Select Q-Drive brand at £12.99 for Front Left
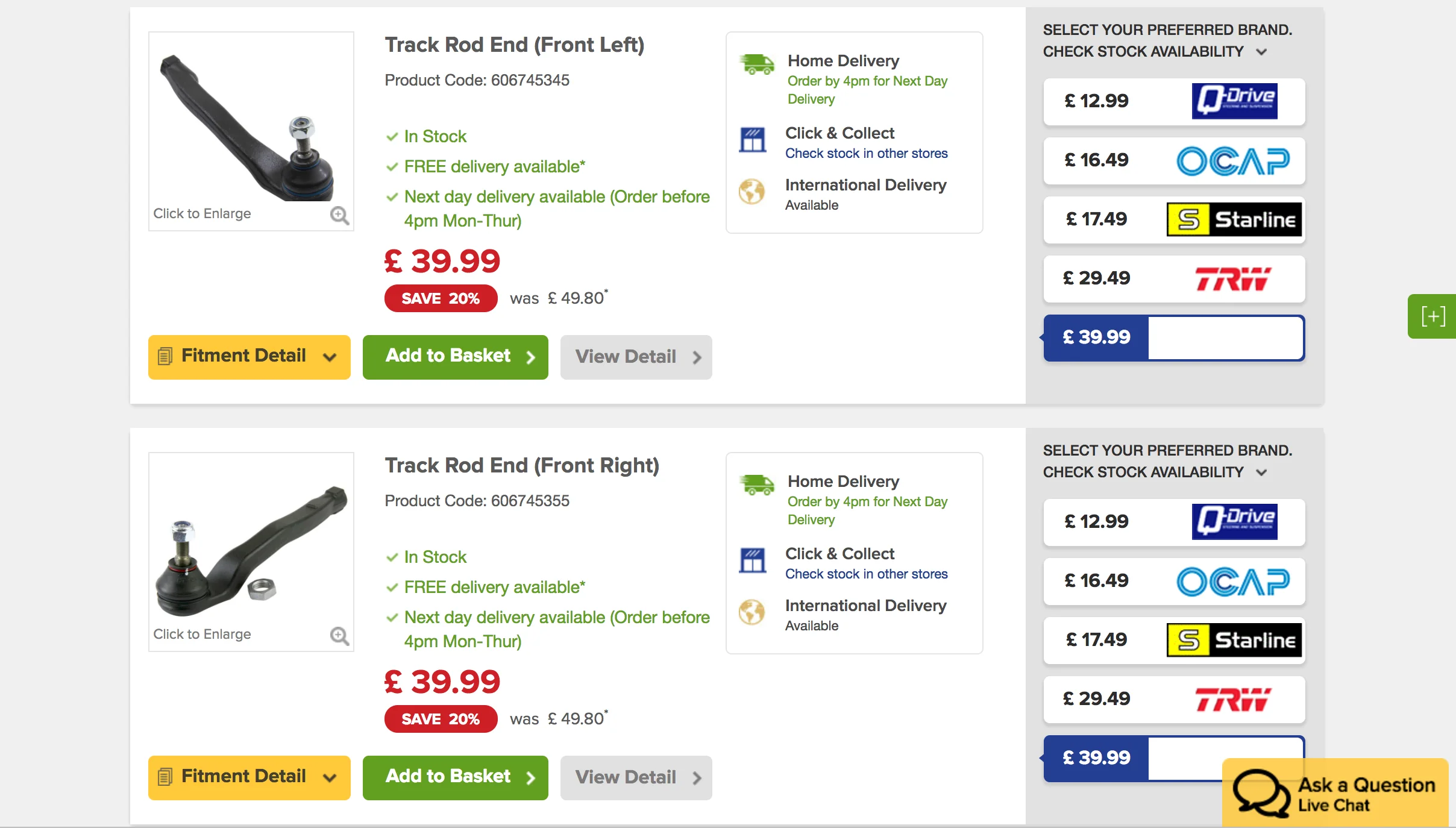Image resolution: width=1456 pixels, height=828 pixels. click(1174, 101)
